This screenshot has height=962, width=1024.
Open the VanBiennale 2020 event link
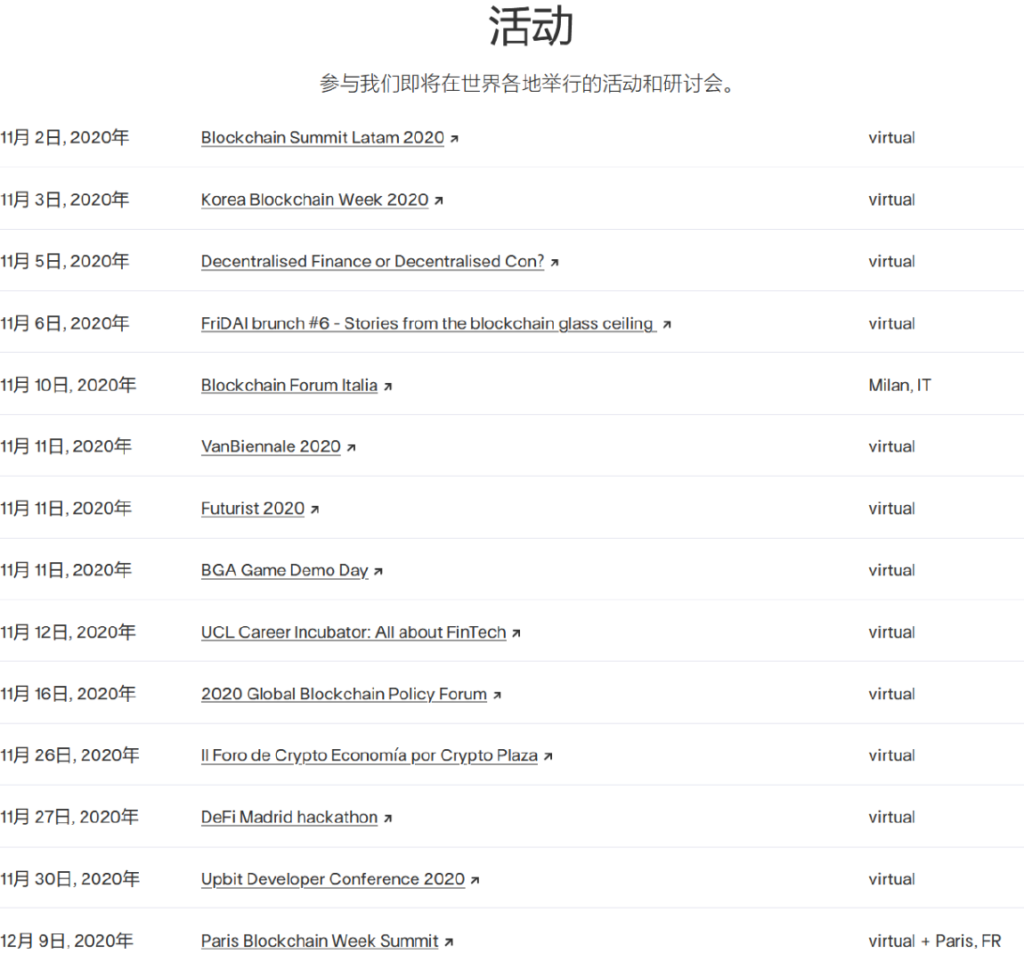click(271, 447)
